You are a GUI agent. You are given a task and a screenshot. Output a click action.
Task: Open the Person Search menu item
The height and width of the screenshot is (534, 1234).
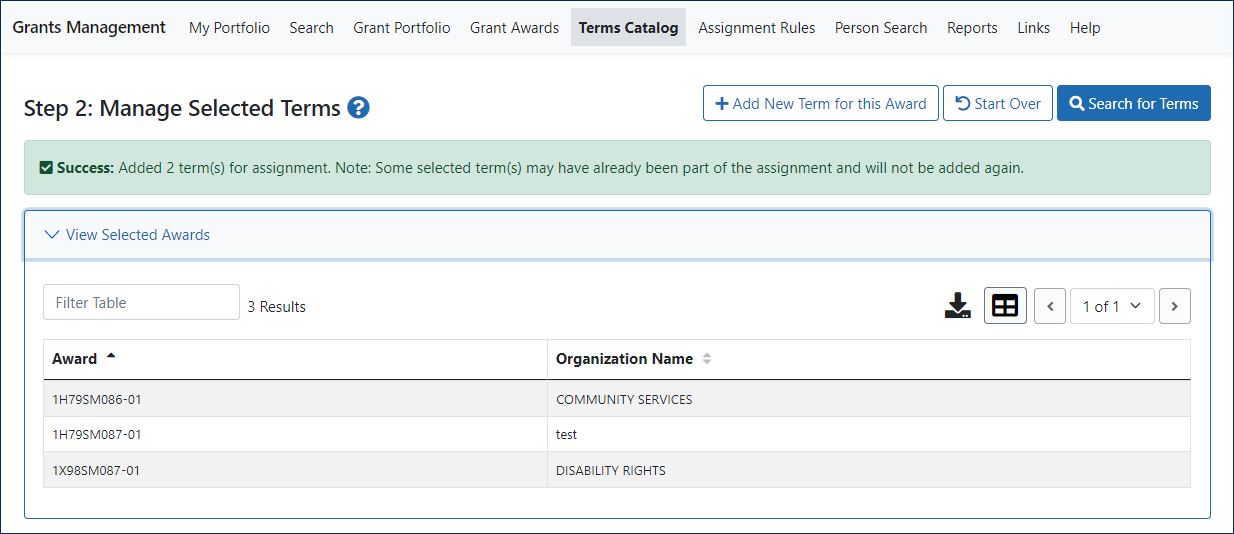click(880, 28)
